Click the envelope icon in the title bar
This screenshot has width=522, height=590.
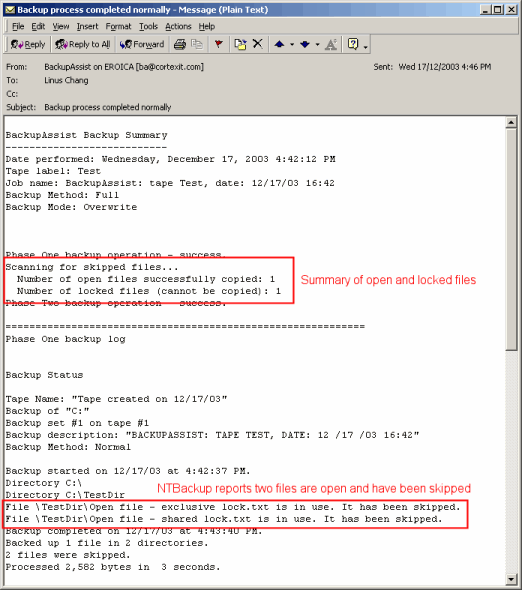10,10
